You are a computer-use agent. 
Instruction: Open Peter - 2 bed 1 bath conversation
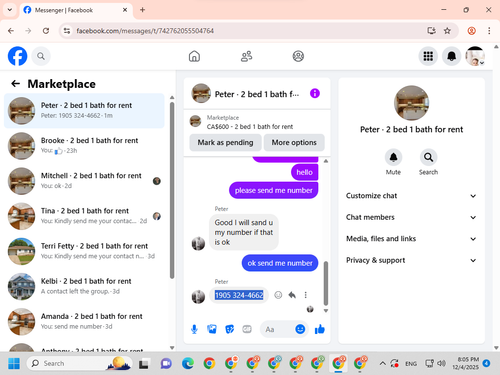[x=84, y=111]
